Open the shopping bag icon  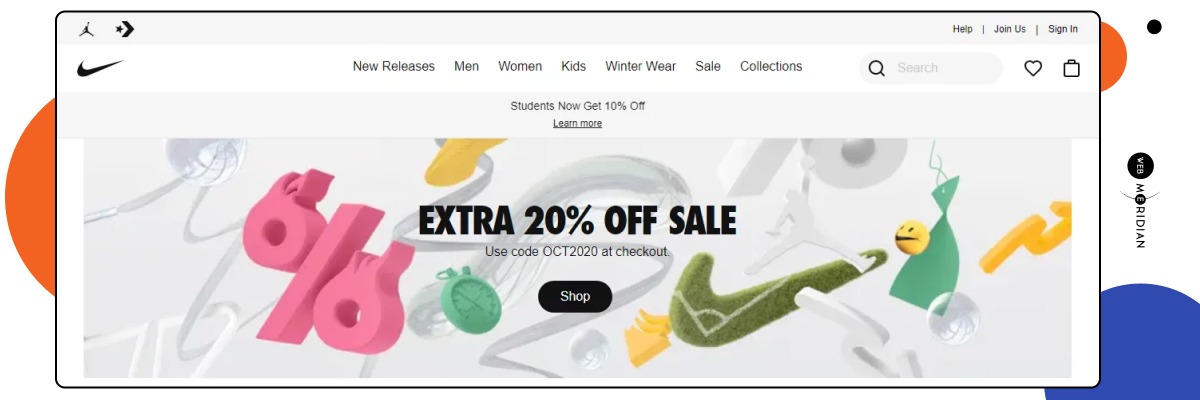(1071, 68)
